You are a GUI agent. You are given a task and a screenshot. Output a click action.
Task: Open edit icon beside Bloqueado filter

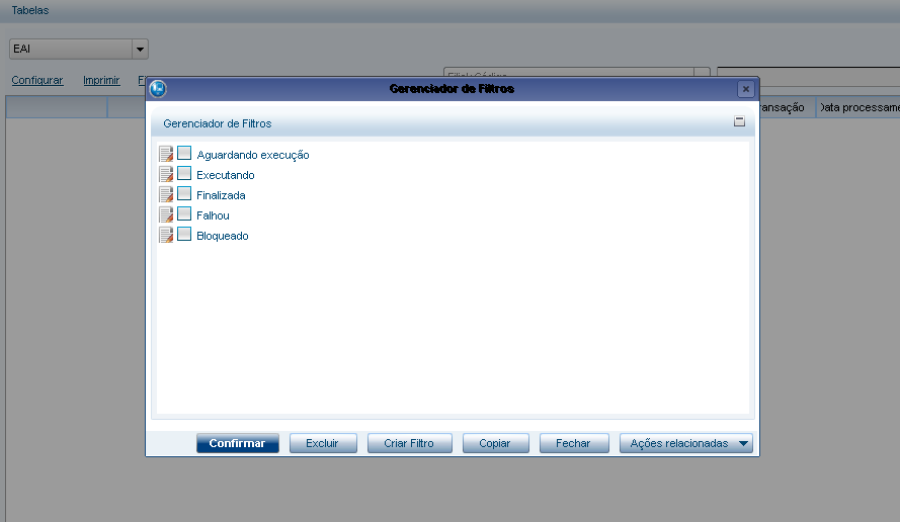[166, 235]
